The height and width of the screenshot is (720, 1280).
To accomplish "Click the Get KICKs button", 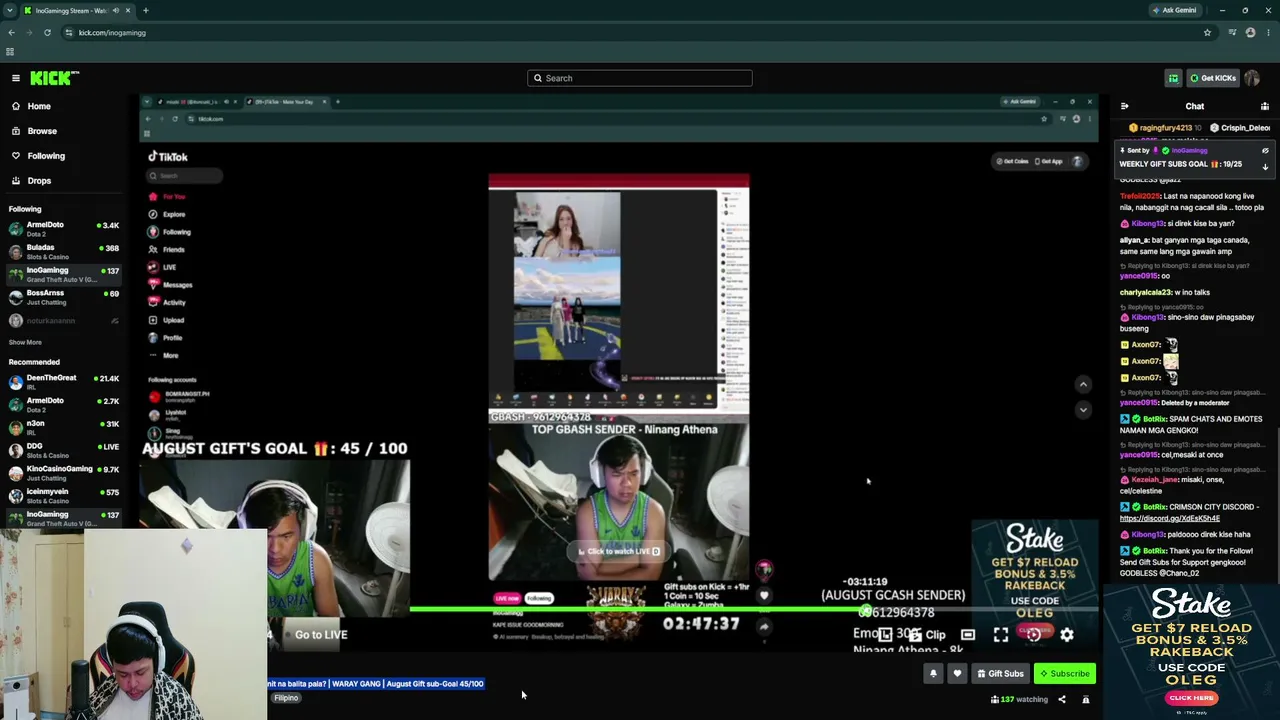I will click(x=1212, y=78).
